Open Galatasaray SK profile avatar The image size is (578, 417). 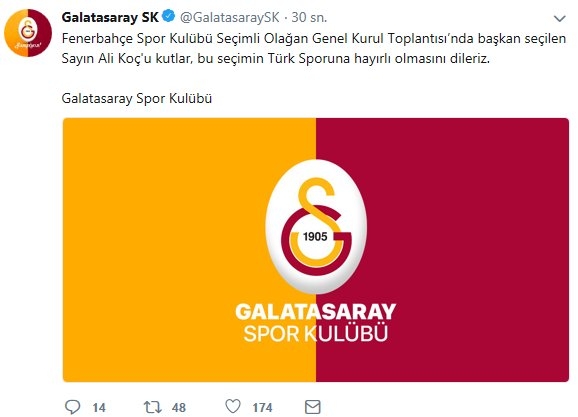click(28, 33)
